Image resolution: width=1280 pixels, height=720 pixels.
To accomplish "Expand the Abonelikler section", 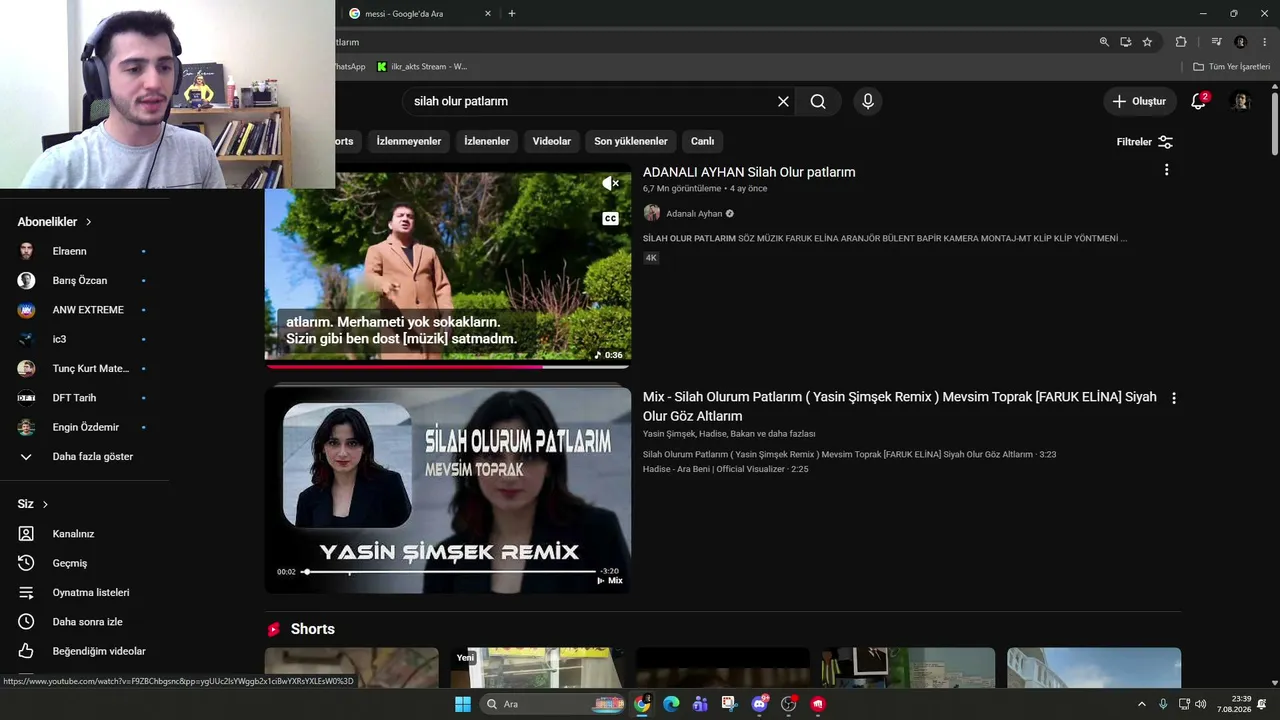I will (x=55, y=222).
